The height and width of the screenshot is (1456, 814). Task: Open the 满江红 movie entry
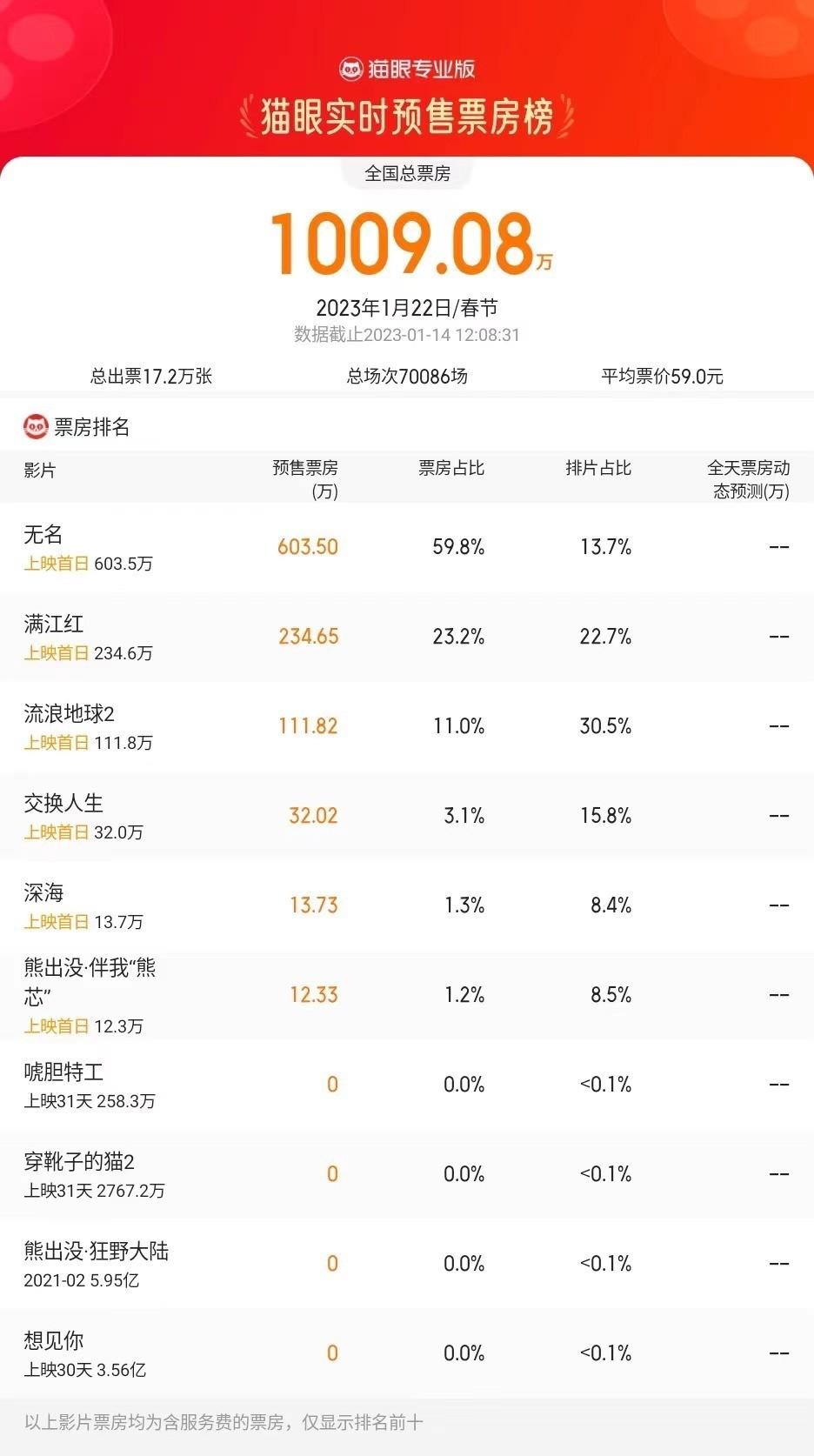(x=54, y=624)
